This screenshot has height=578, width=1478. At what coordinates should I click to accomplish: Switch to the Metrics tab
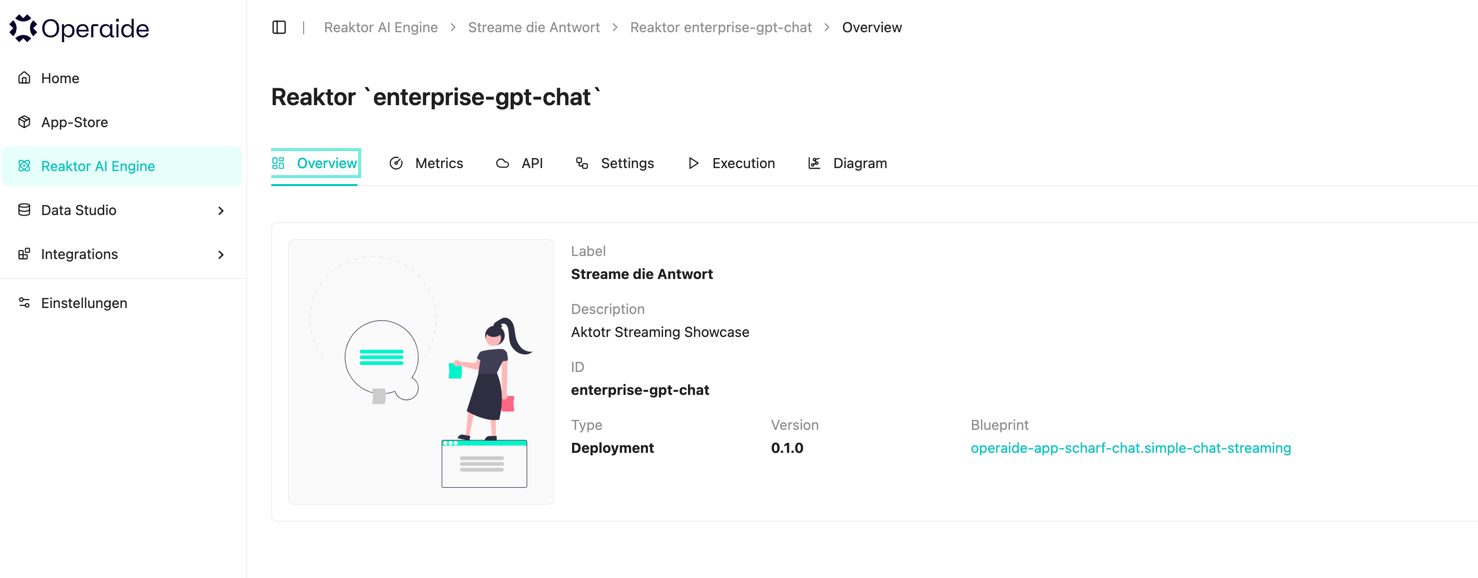point(426,164)
